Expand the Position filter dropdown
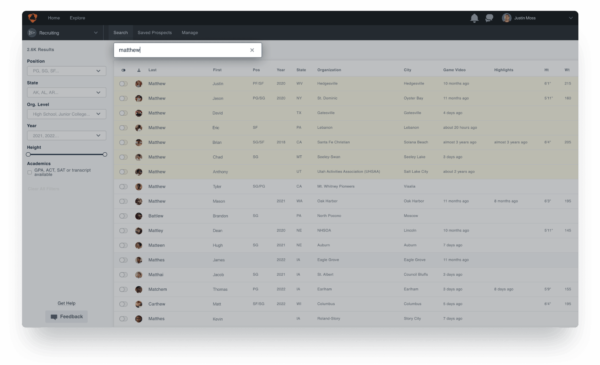Screen dimensions: 600x365 point(67,71)
